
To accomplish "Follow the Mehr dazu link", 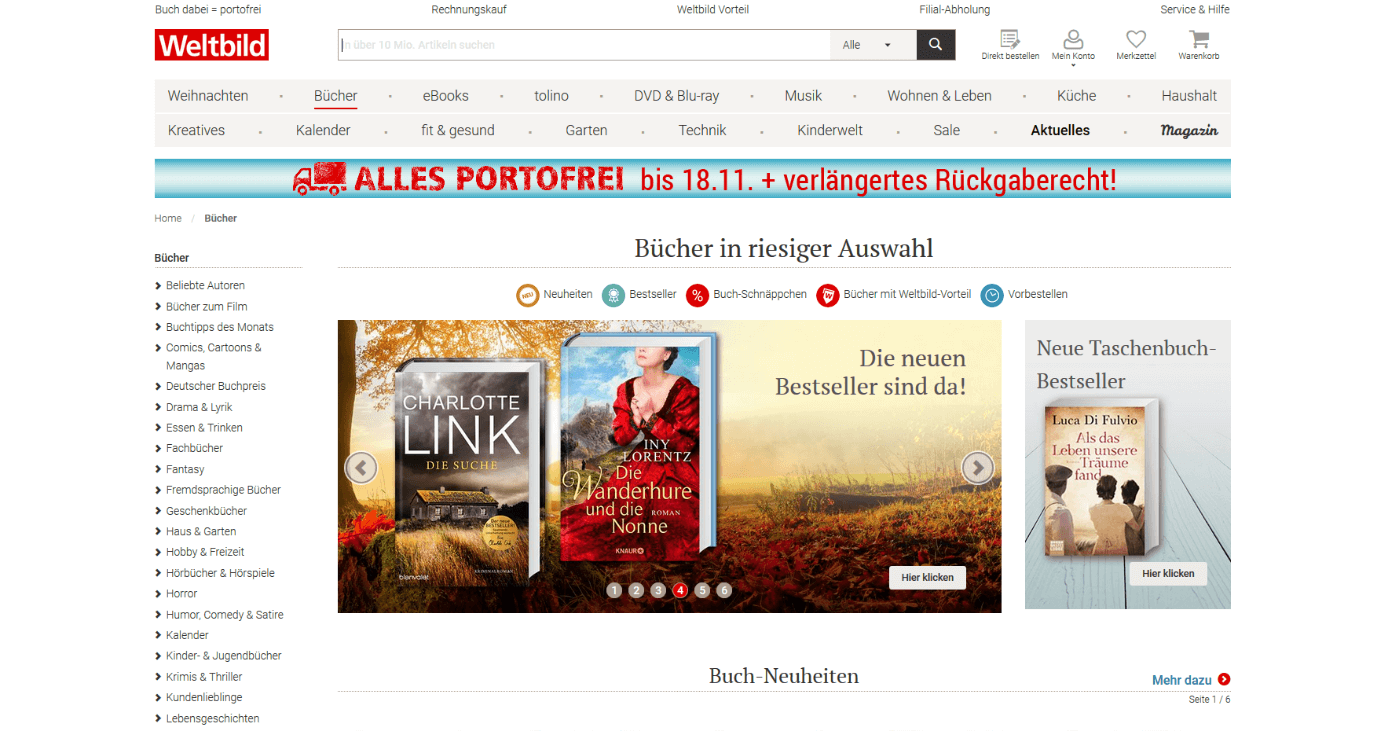I will (x=1182, y=680).
